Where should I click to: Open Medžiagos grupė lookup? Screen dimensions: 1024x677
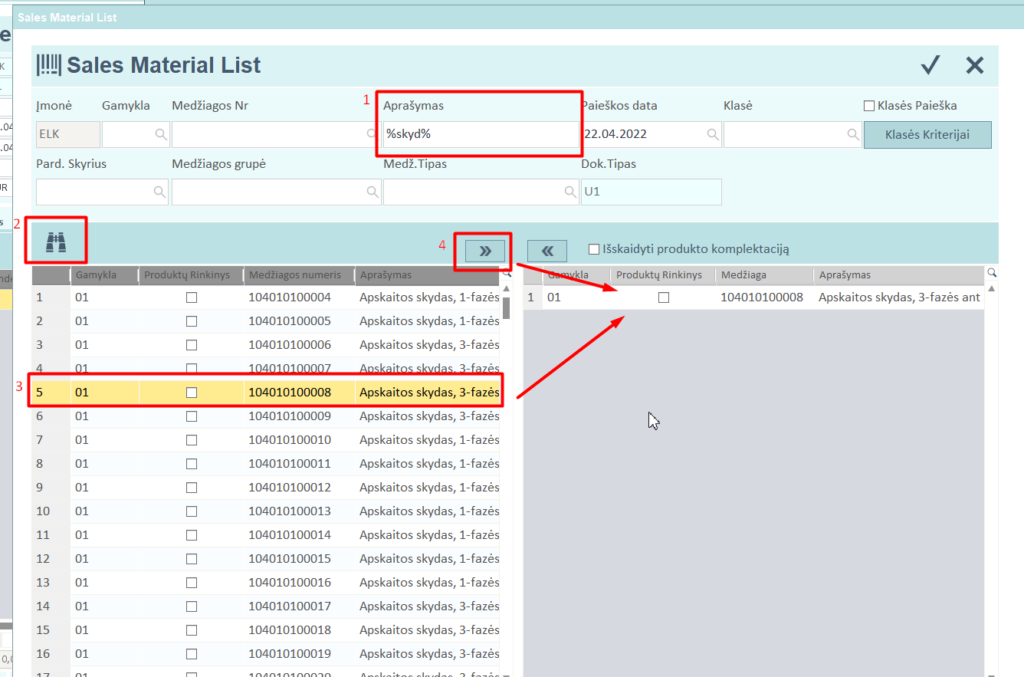371,191
